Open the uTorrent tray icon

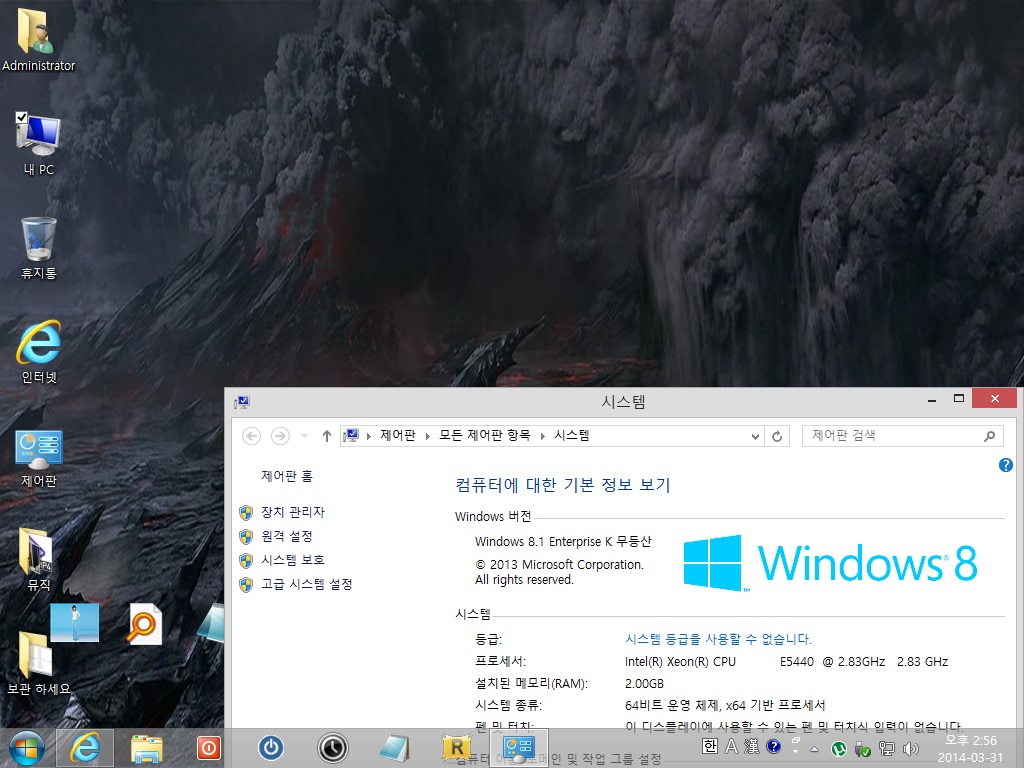pyautogui.click(x=839, y=749)
